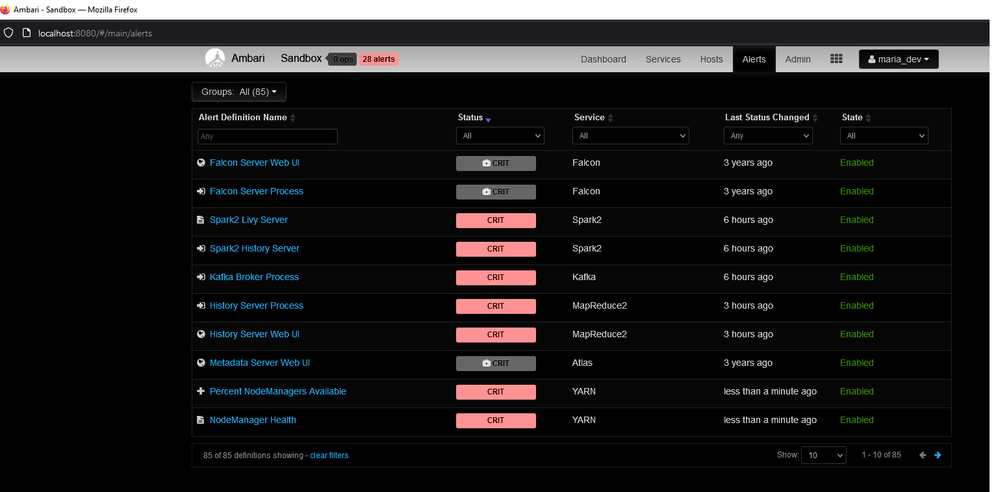Sort by Alert Definition Name column arrows

(x=293, y=118)
